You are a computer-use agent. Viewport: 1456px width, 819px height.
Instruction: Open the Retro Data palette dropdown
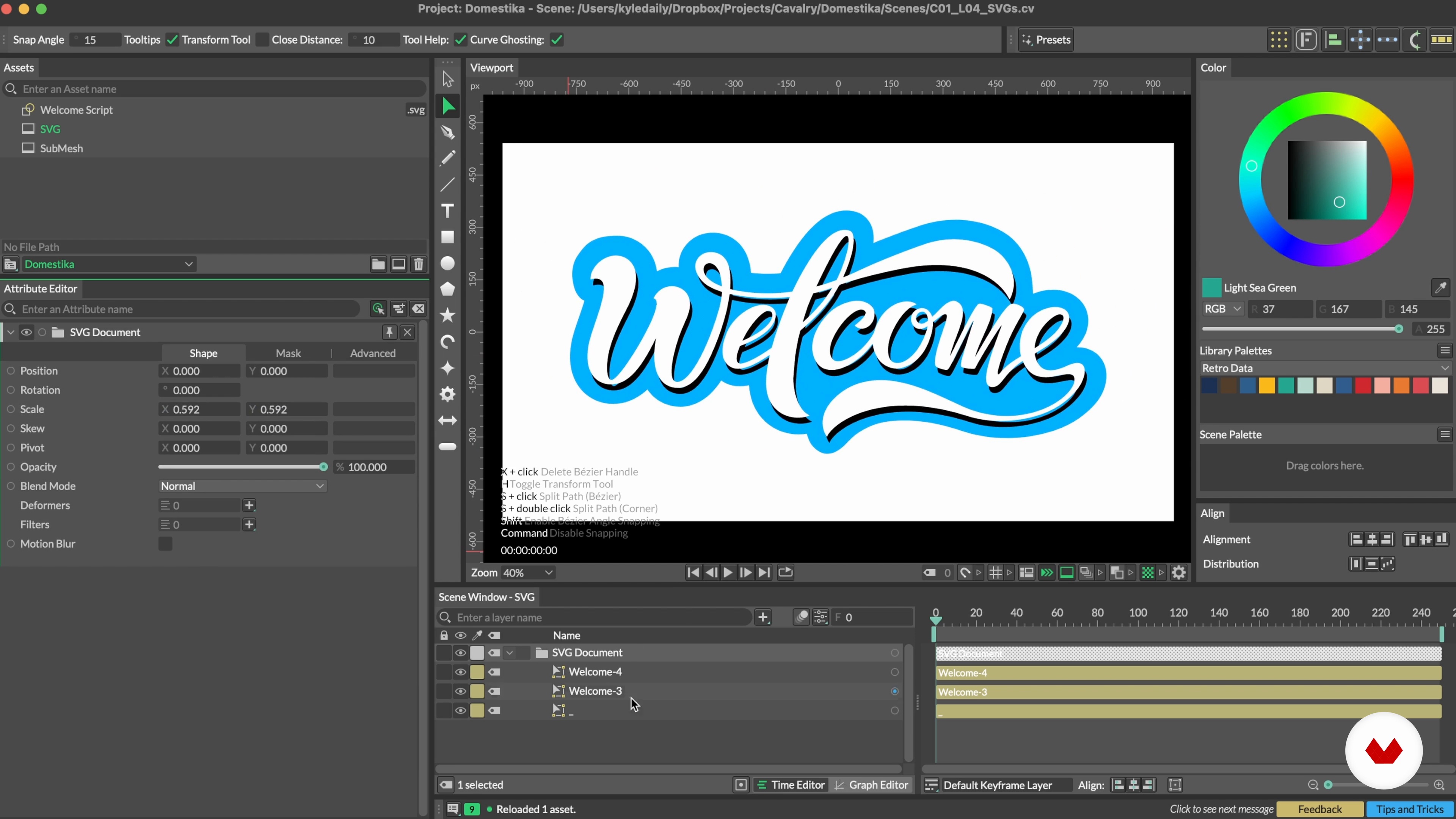click(x=1325, y=368)
